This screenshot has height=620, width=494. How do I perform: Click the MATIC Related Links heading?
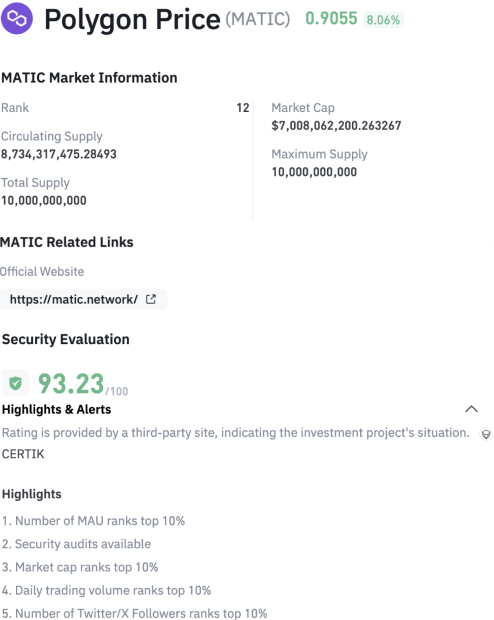[67, 242]
